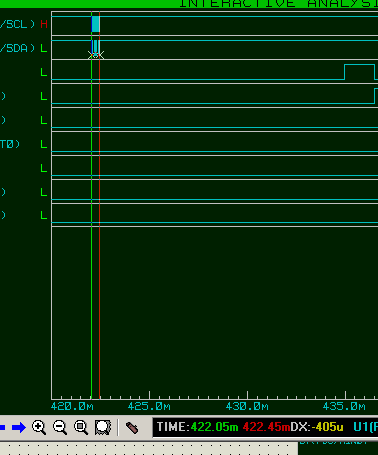Click the zoom out magnifier icon
The width and height of the screenshot is (378, 455).
tap(60, 427)
